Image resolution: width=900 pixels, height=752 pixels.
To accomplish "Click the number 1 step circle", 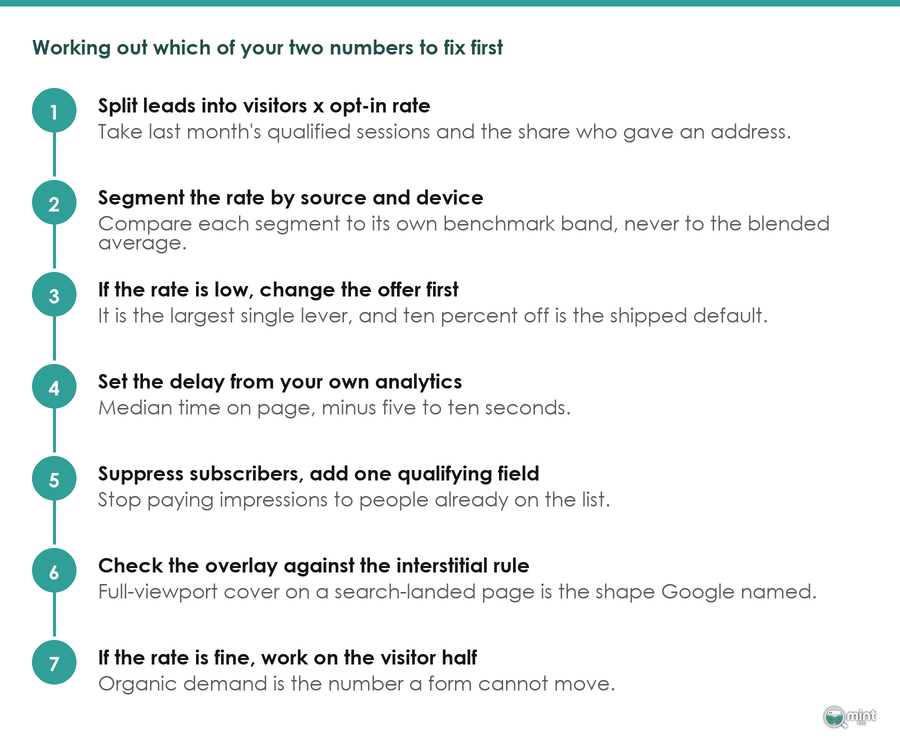I will coord(54,110).
